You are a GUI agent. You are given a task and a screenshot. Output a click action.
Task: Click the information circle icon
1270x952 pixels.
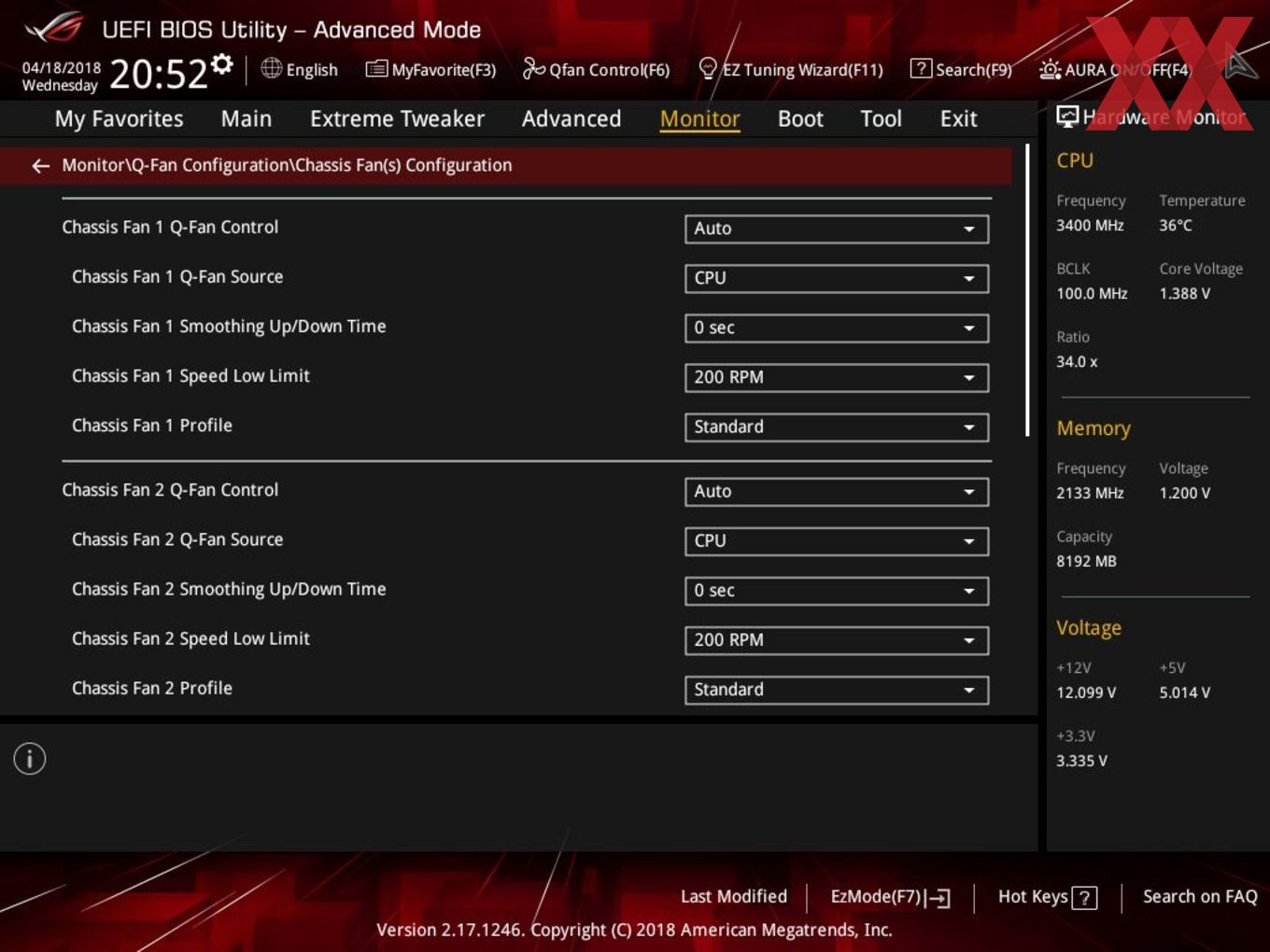[30, 759]
